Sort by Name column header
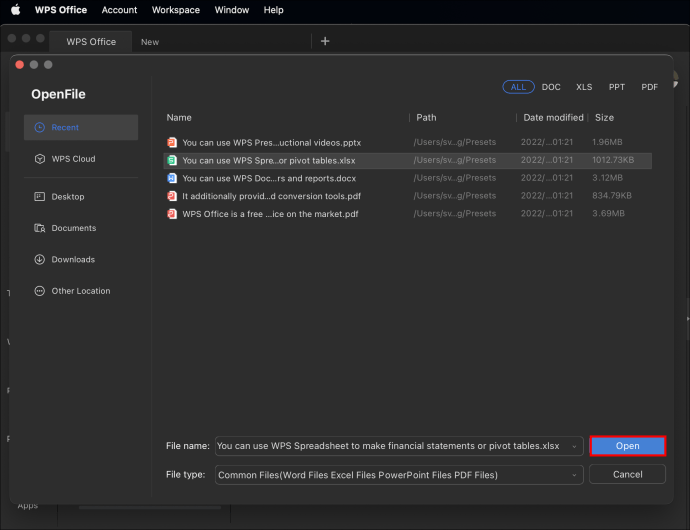690x530 pixels. pyautogui.click(x=179, y=118)
